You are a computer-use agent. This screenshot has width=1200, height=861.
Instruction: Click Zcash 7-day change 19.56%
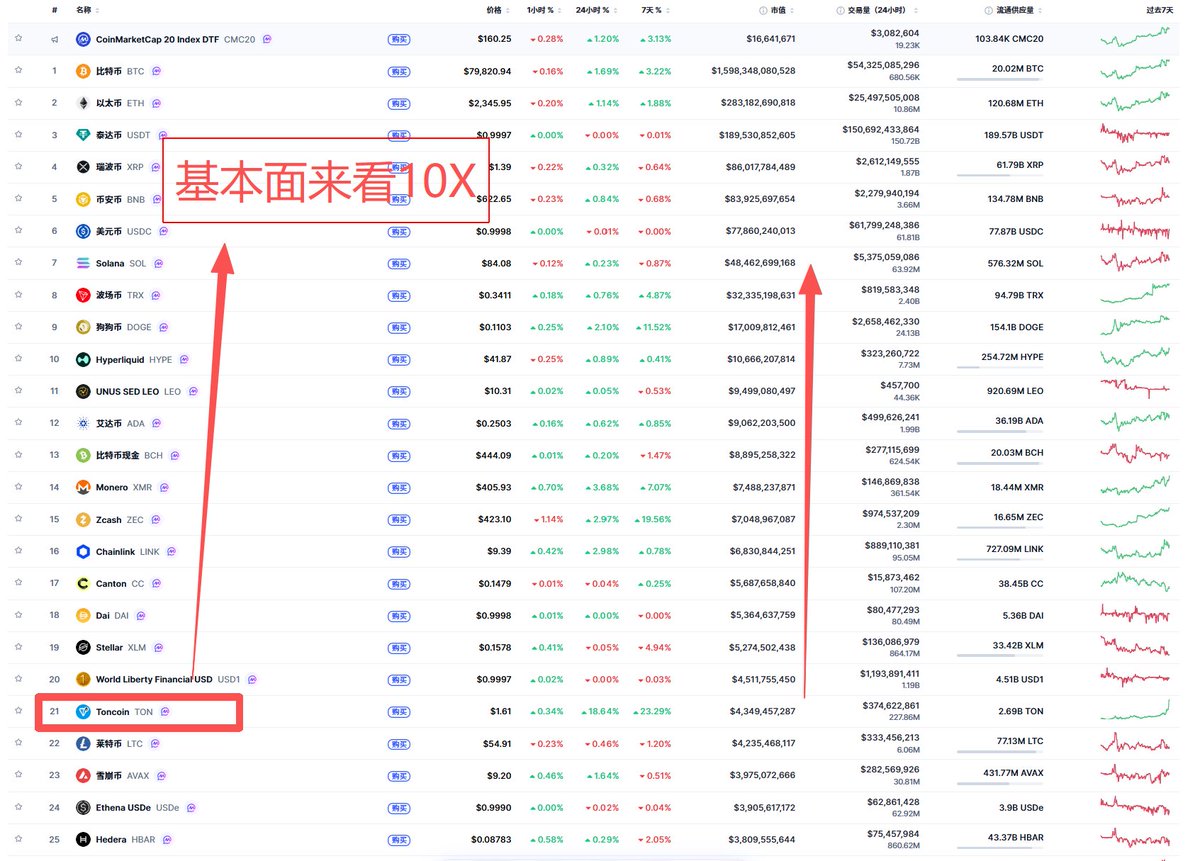652,519
